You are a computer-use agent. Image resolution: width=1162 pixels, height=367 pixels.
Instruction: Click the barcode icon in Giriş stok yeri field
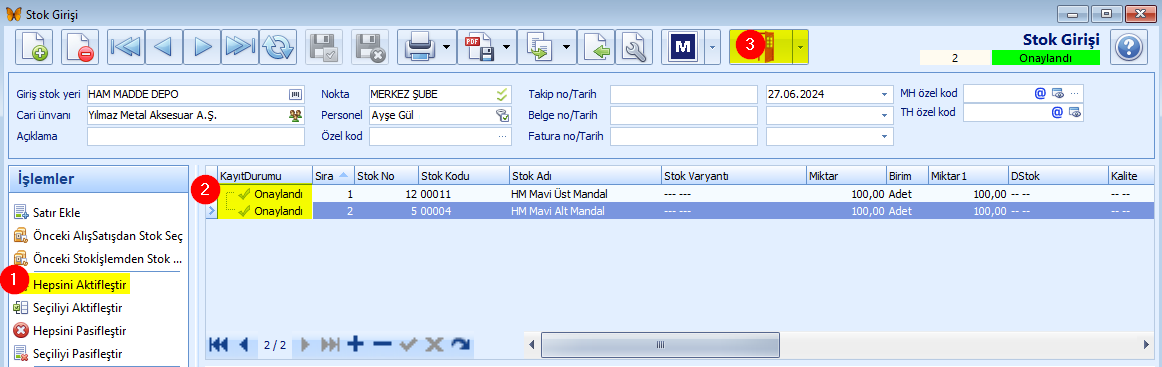[x=296, y=94]
